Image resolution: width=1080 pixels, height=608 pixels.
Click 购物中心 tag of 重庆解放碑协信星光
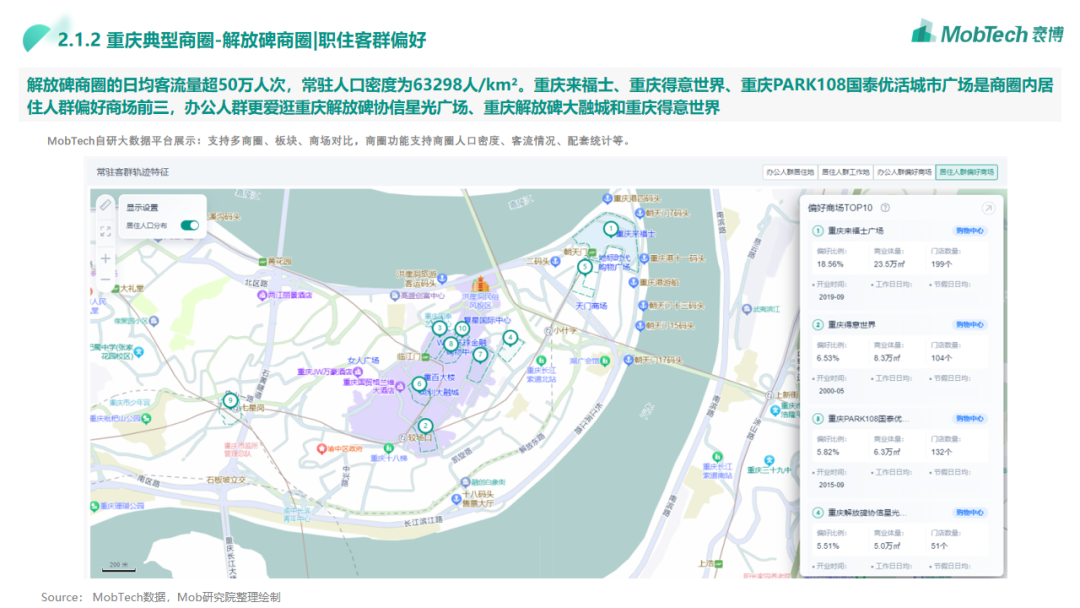click(969, 512)
